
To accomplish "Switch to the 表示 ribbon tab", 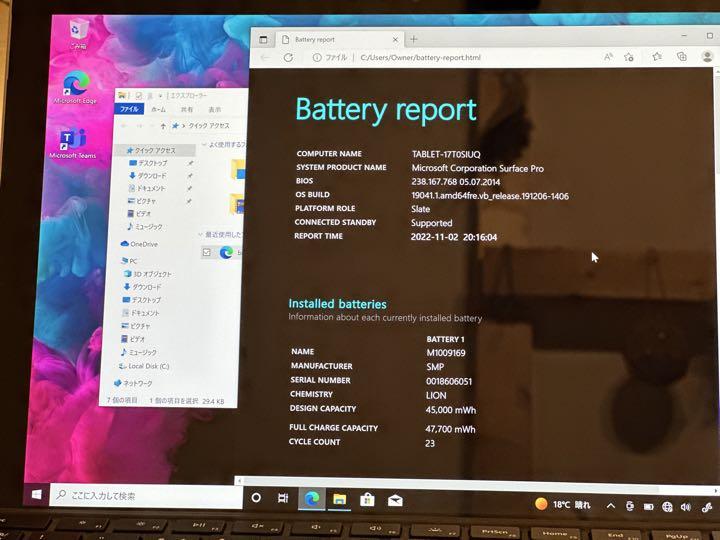I will pos(214,109).
